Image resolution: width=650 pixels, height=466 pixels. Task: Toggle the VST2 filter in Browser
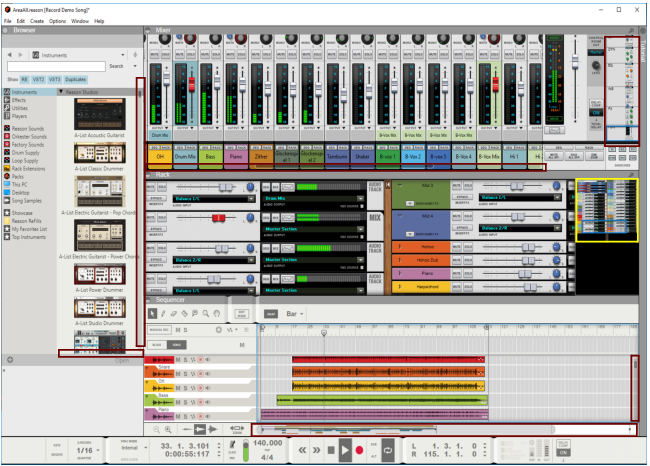(x=38, y=80)
